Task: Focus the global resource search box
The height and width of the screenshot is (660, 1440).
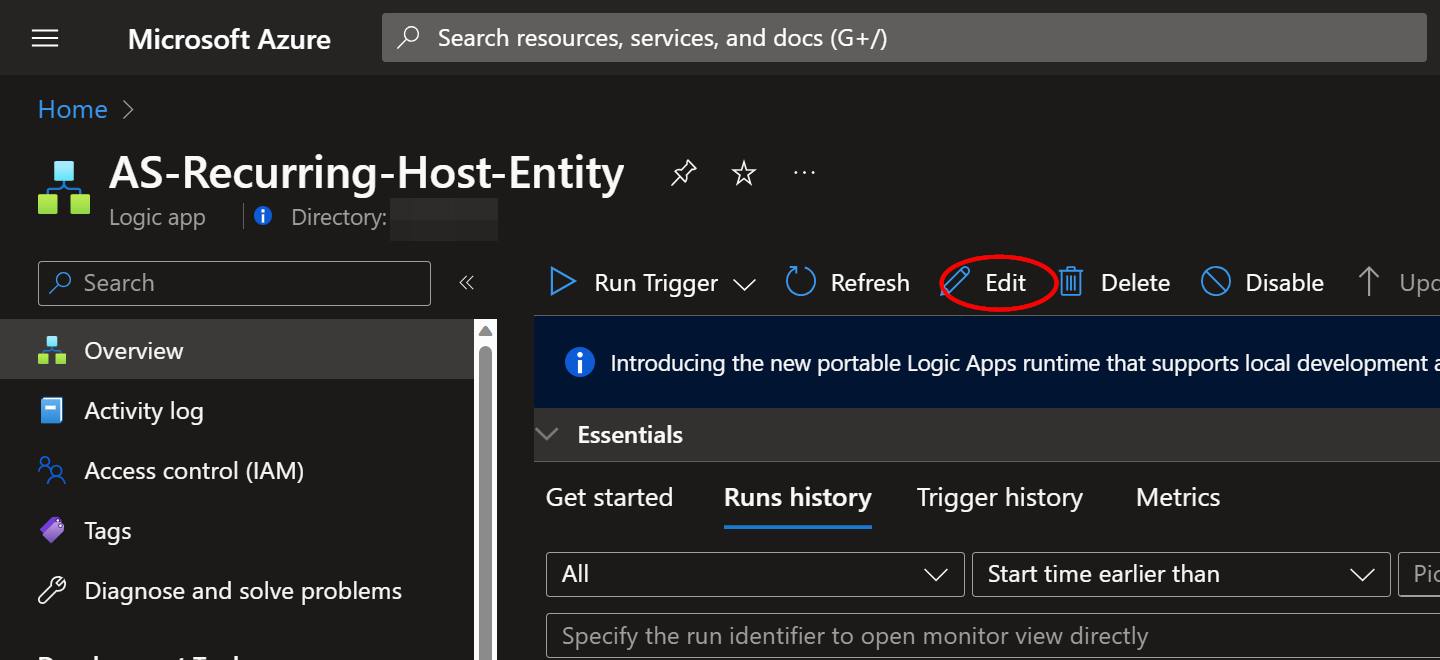Action: pos(904,38)
